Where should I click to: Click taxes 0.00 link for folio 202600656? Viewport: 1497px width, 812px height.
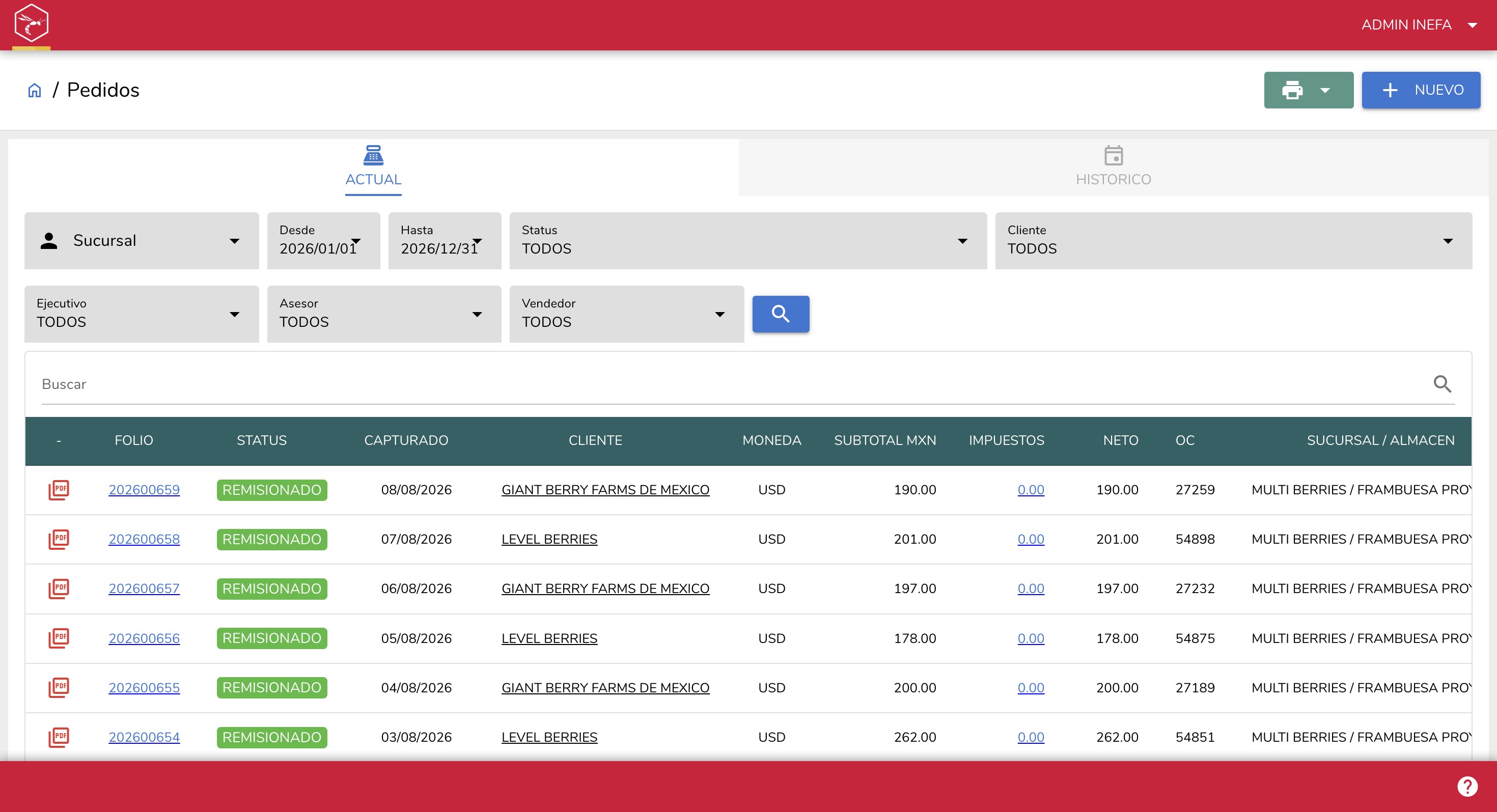point(1031,638)
